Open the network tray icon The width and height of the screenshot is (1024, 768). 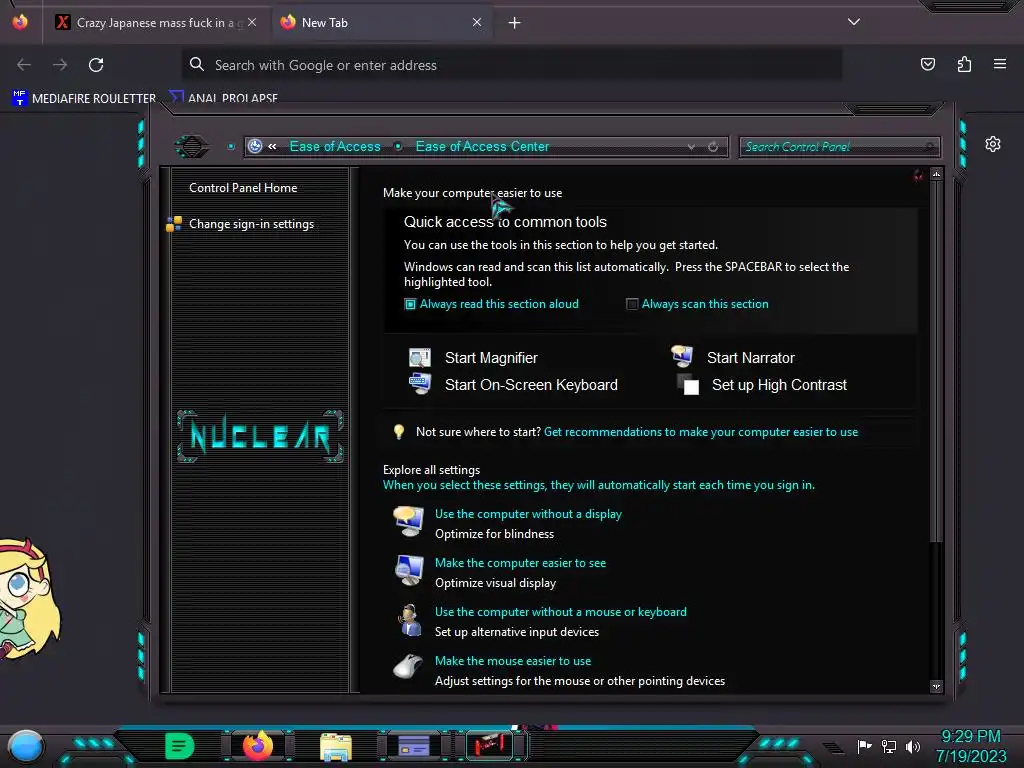tap(889, 746)
